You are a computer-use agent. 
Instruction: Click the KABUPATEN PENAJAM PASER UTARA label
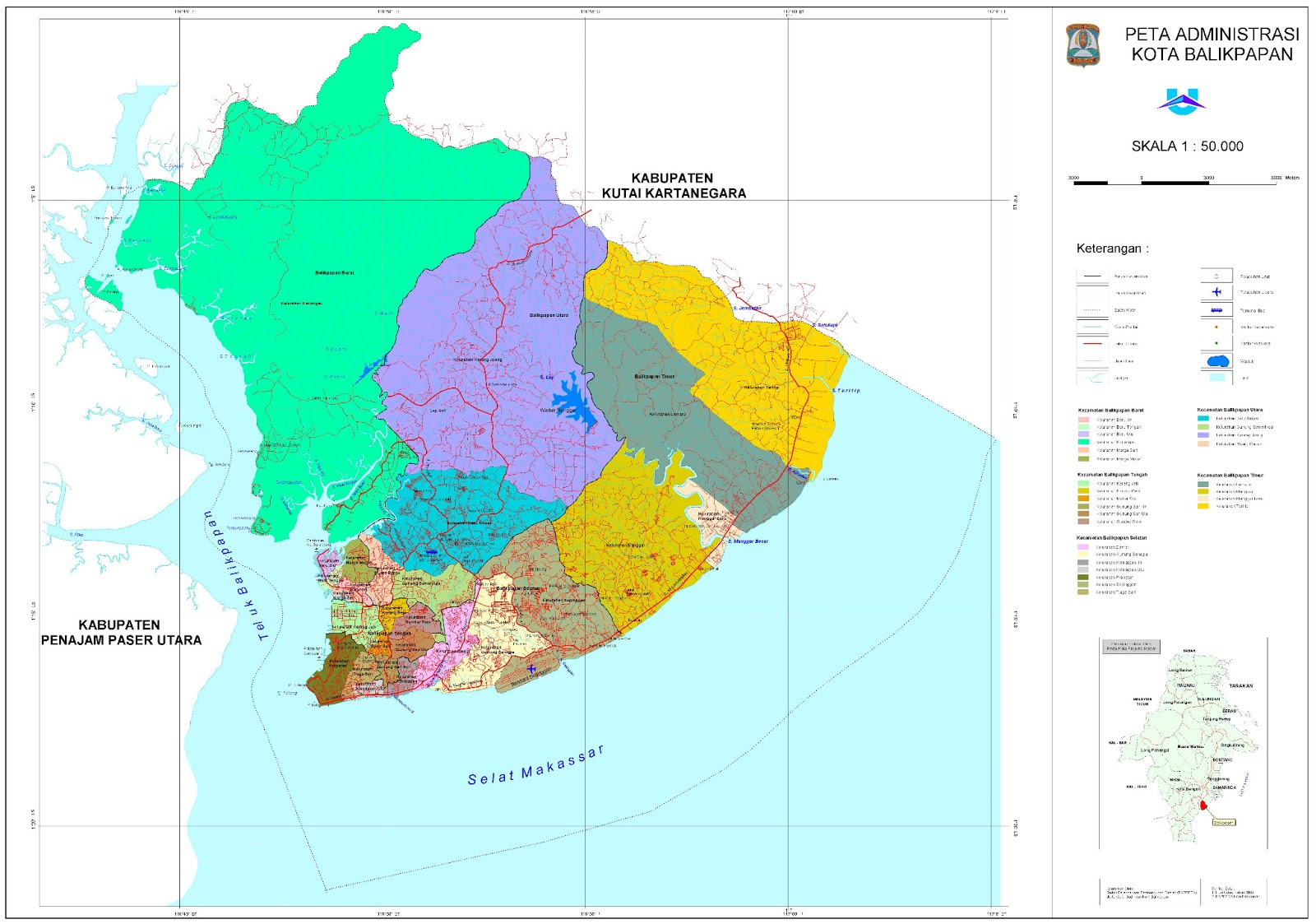[121, 633]
